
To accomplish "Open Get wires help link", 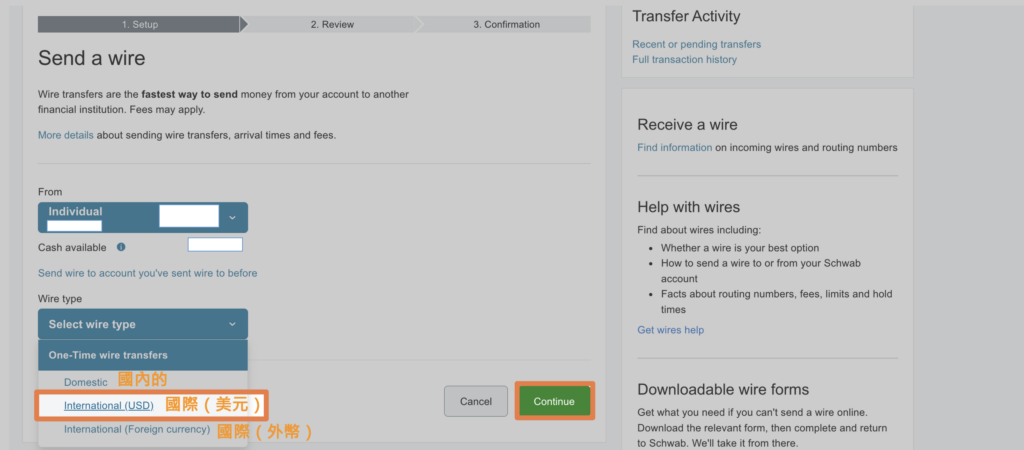I will [670, 330].
